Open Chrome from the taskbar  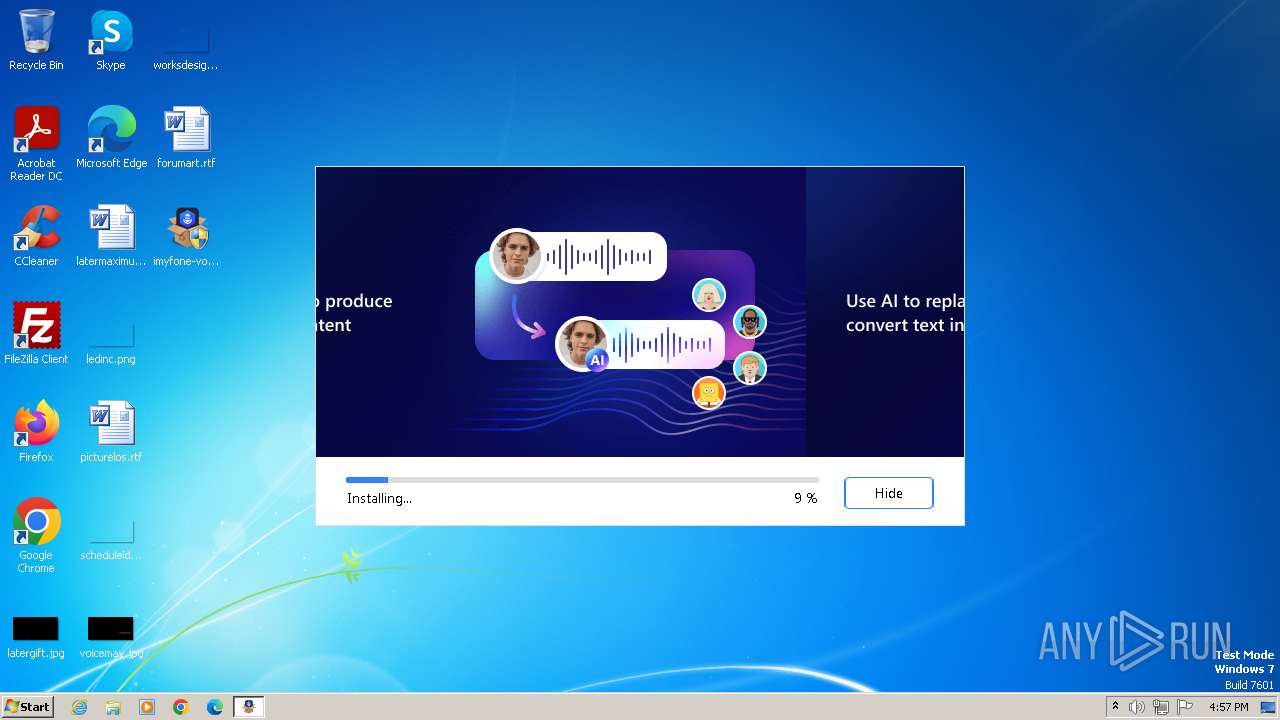181,707
